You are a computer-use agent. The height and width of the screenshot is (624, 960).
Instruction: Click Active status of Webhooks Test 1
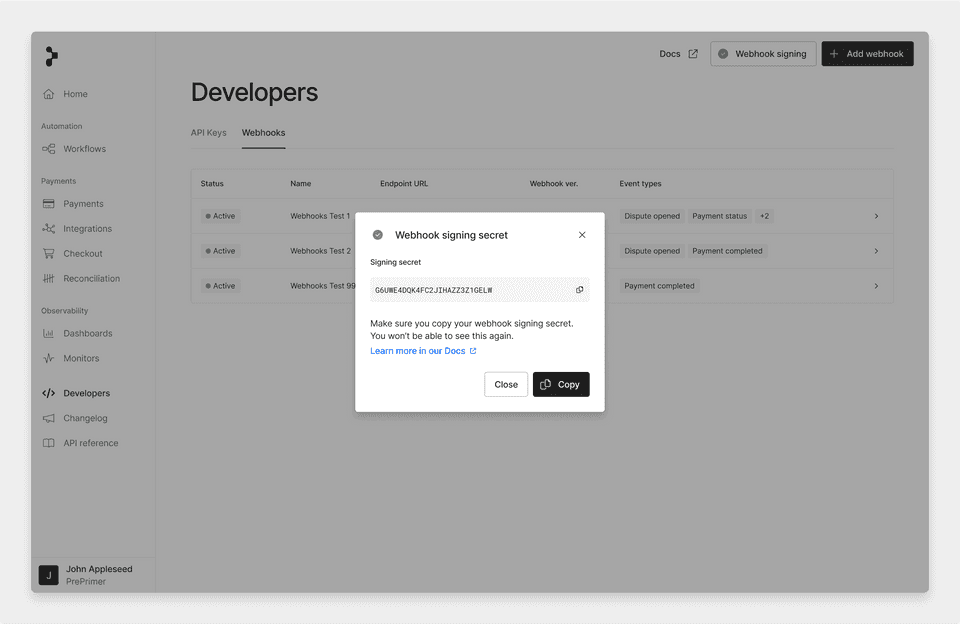point(220,216)
